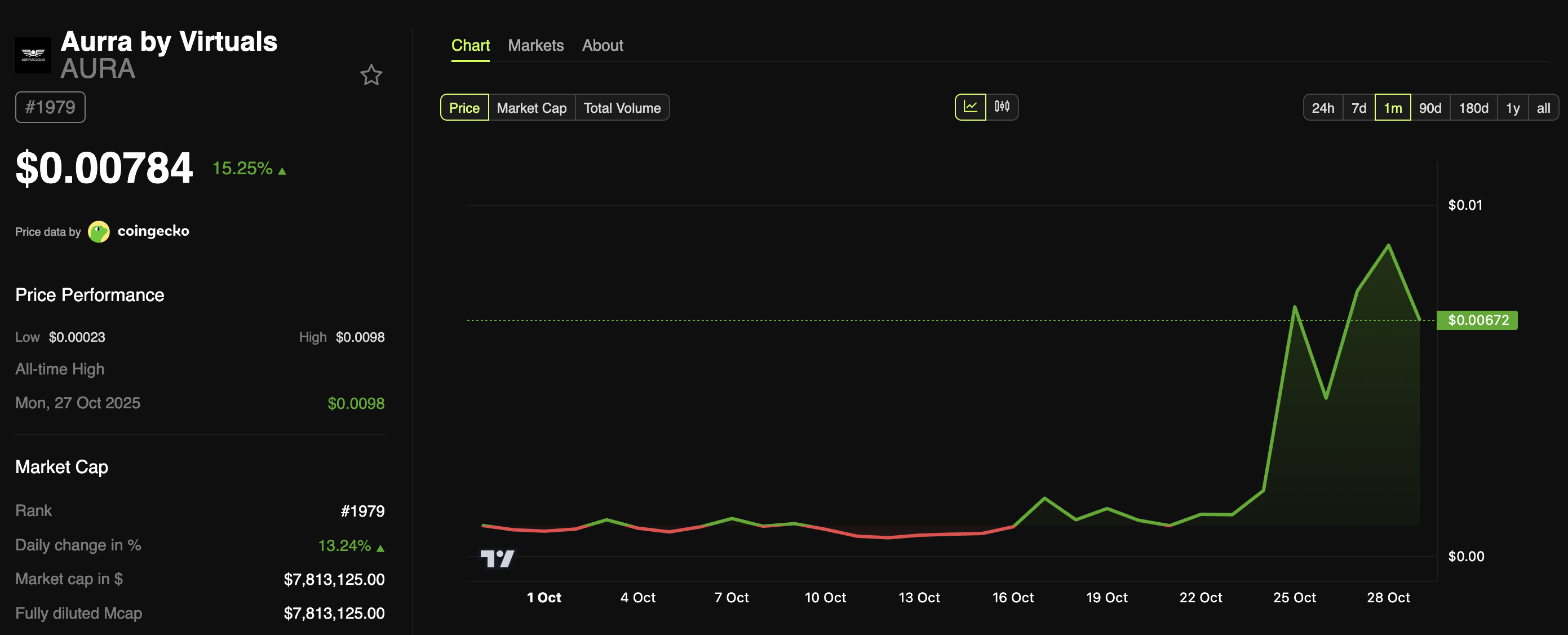Click the star icon to favorite AURA
1568x635 pixels.
point(372,75)
